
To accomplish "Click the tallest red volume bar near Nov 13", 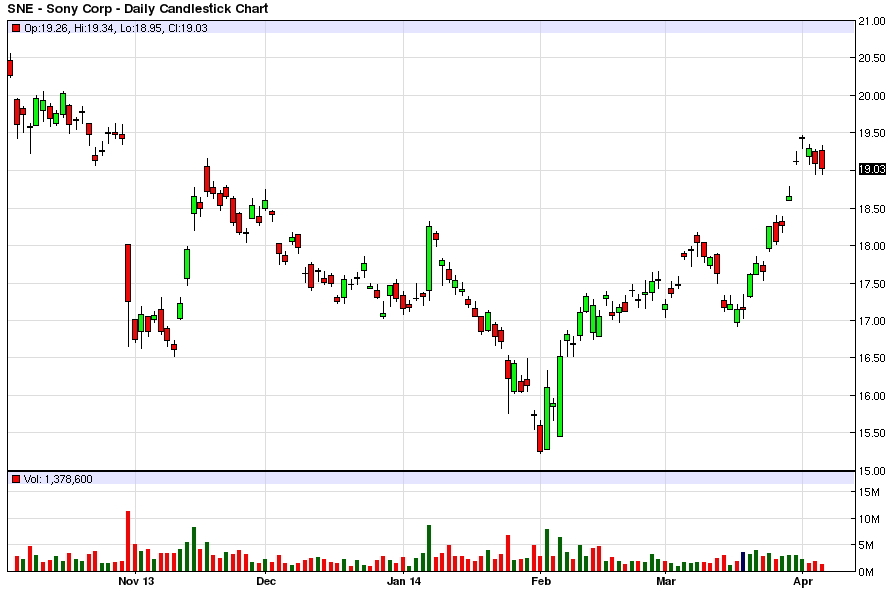I will pyautogui.click(x=128, y=541).
